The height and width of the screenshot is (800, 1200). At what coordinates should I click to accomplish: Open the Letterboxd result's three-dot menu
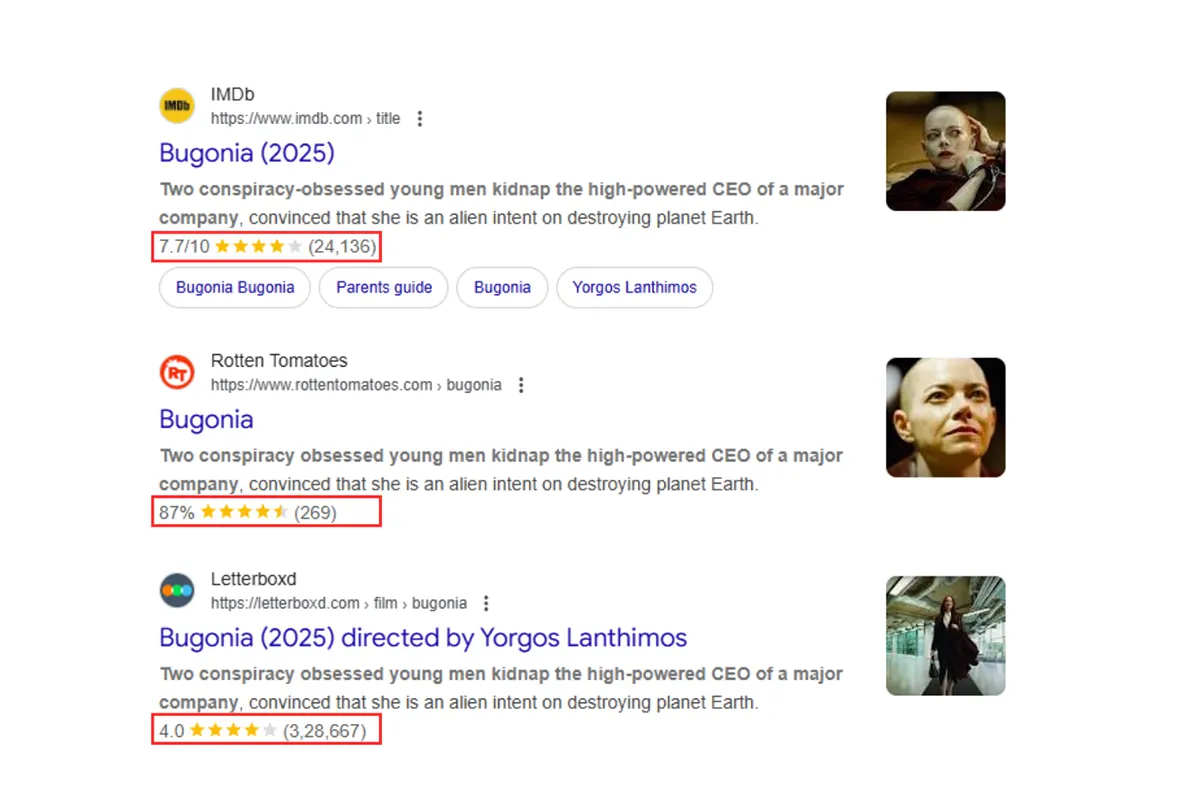(486, 603)
